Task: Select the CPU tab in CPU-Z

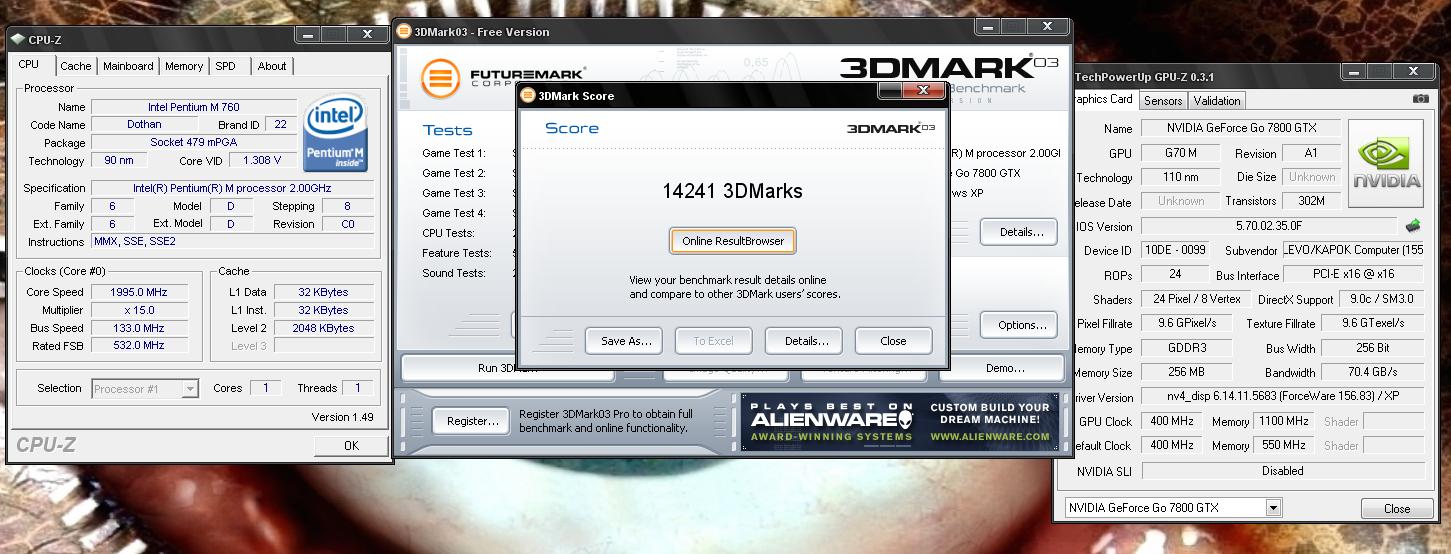Action: tap(29, 64)
